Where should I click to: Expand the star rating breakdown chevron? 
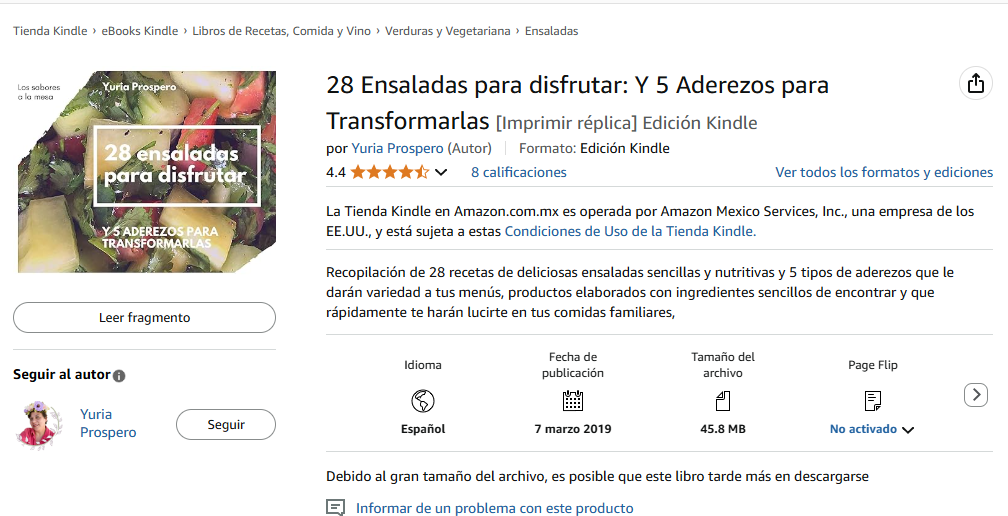pyautogui.click(x=441, y=172)
